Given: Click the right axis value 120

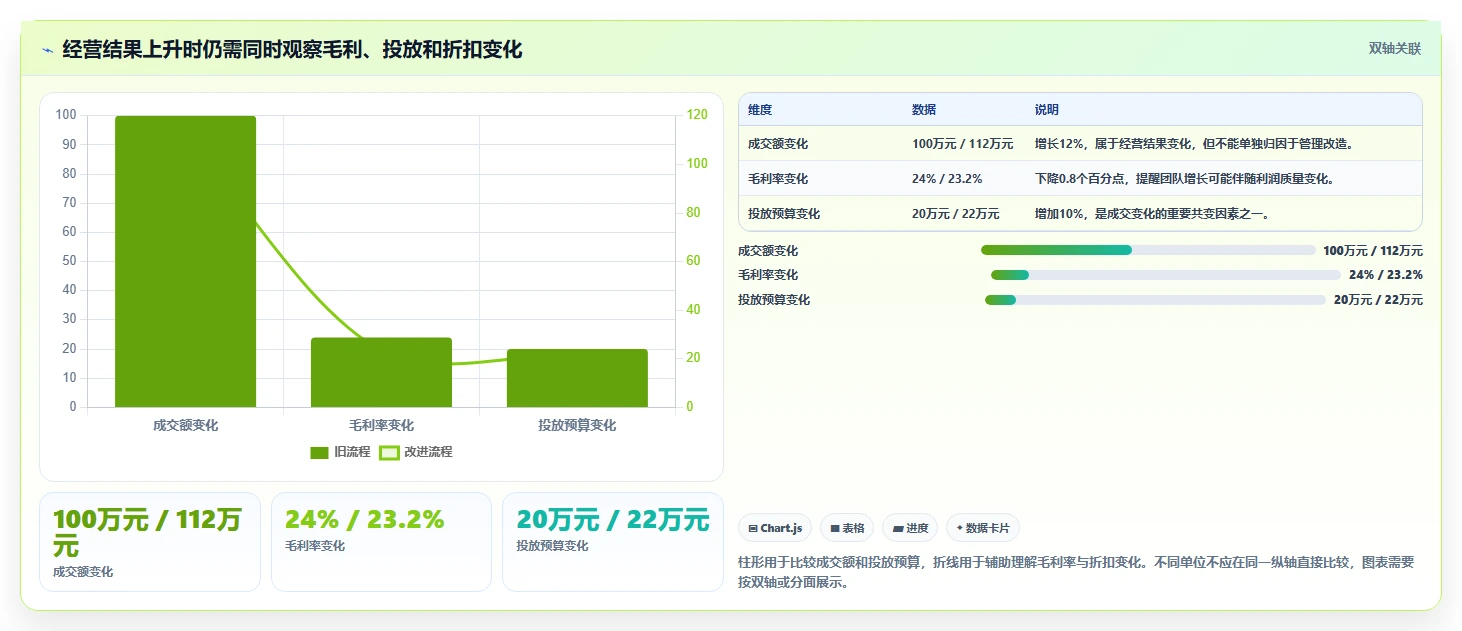Looking at the screenshot, I should click(697, 115).
